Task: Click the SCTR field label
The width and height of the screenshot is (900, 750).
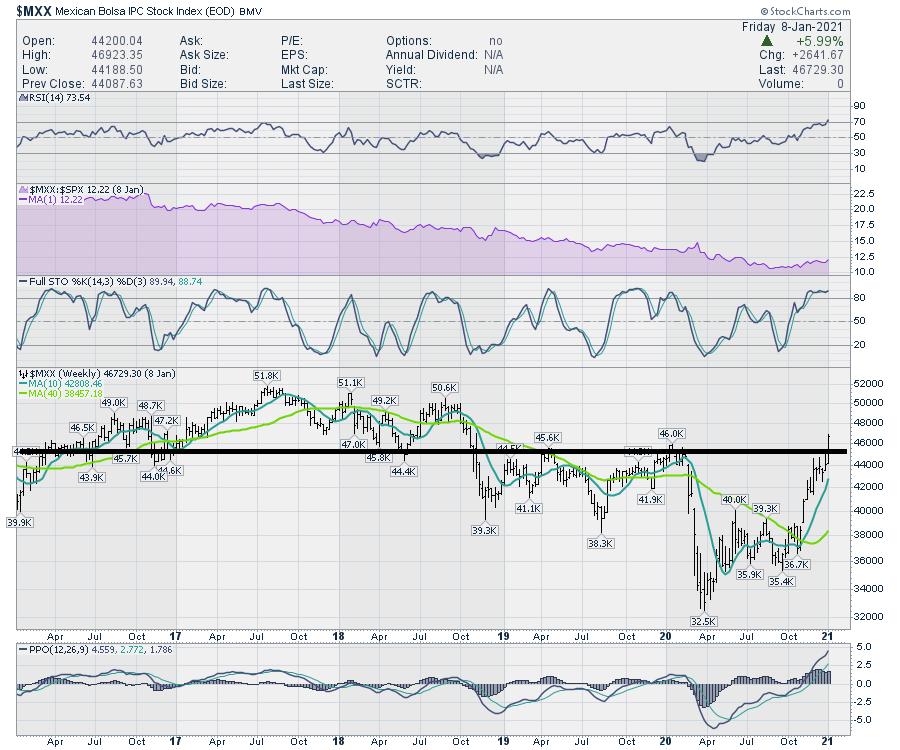Action: pos(404,83)
